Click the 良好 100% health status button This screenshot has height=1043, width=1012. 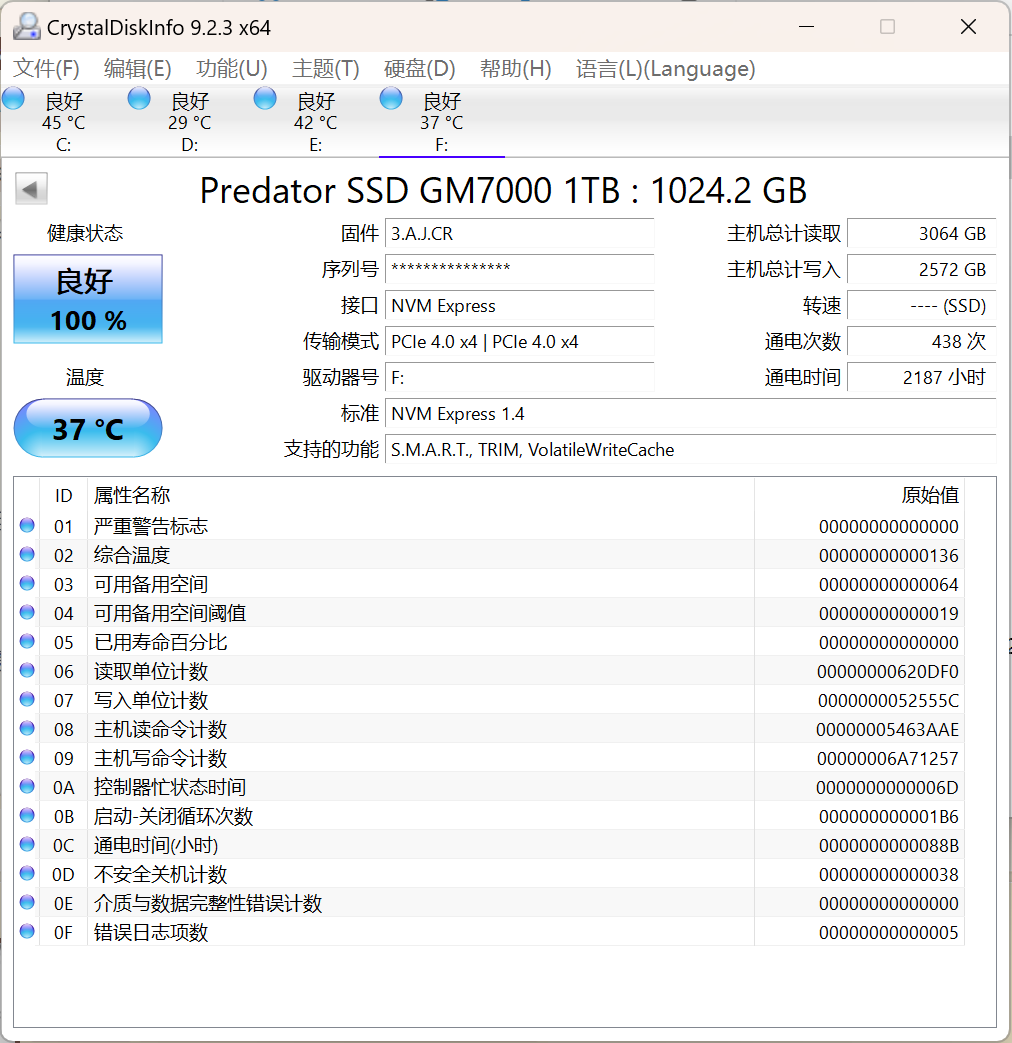click(x=87, y=297)
